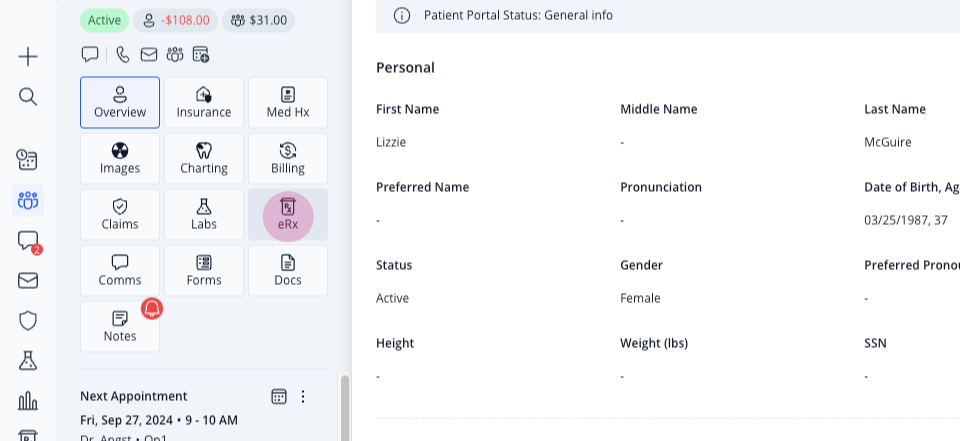Click the Patient Portal Status: General info text
The height and width of the screenshot is (441, 960).
point(518,15)
